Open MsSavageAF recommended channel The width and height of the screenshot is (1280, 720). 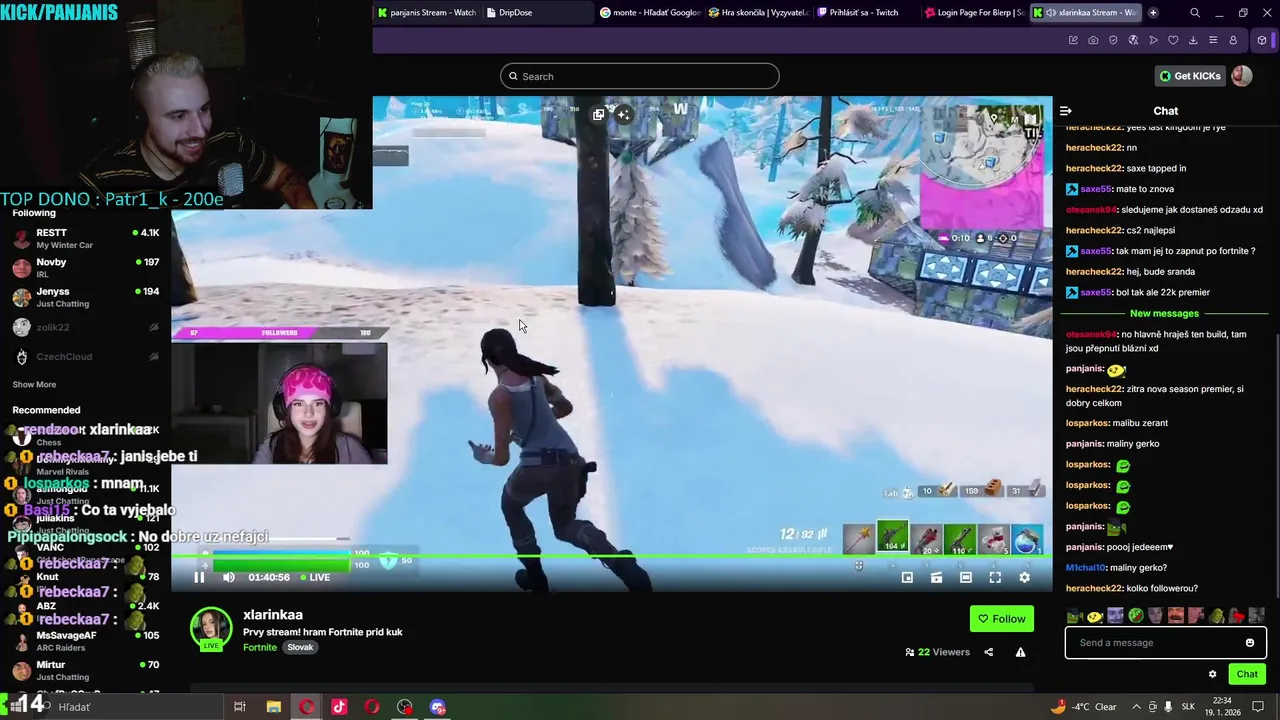coord(86,641)
